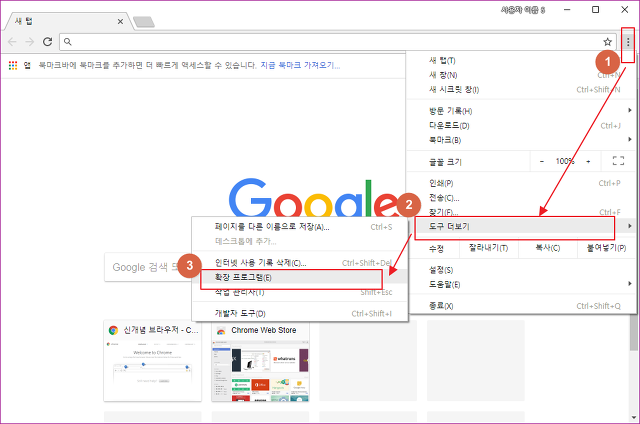The width and height of the screenshot is (640, 424).
Task: Click the 지금 북마크 가져오기... link
Action: [300, 65]
